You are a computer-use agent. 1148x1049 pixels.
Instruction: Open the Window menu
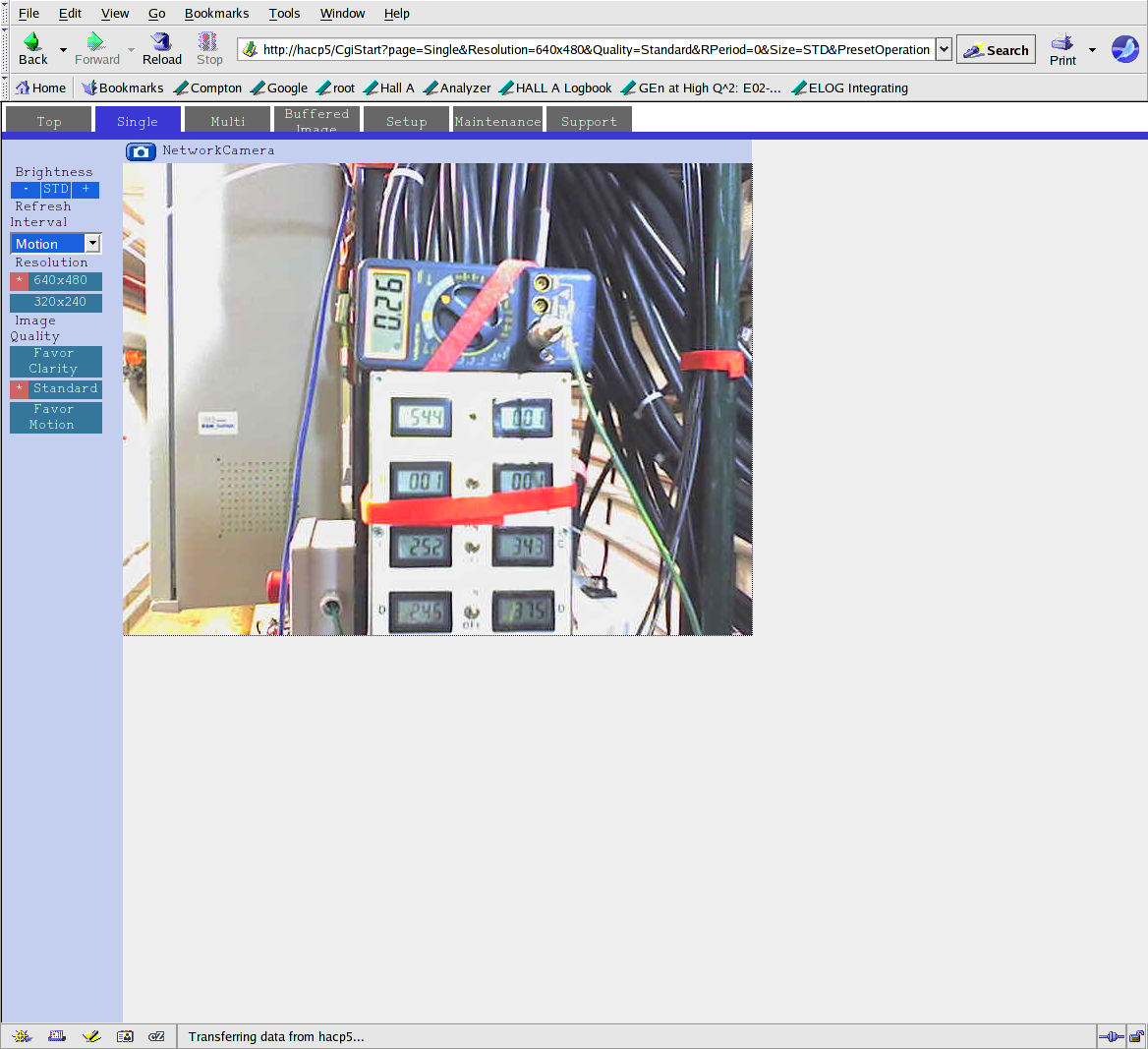(x=342, y=13)
